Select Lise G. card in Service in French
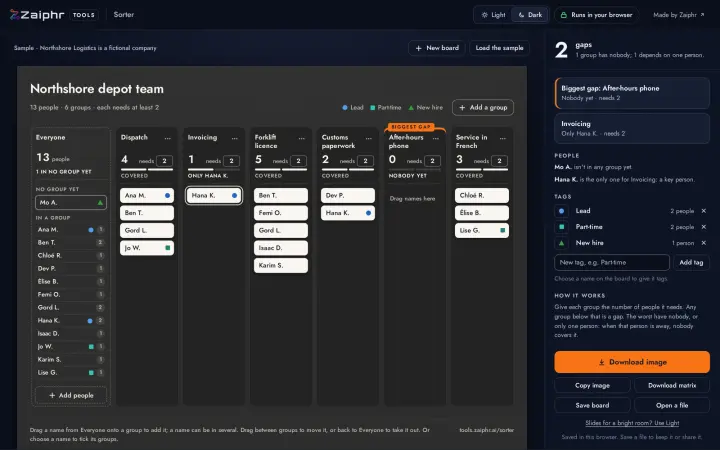The height and width of the screenshot is (450, 720). [x=482, y=231]
